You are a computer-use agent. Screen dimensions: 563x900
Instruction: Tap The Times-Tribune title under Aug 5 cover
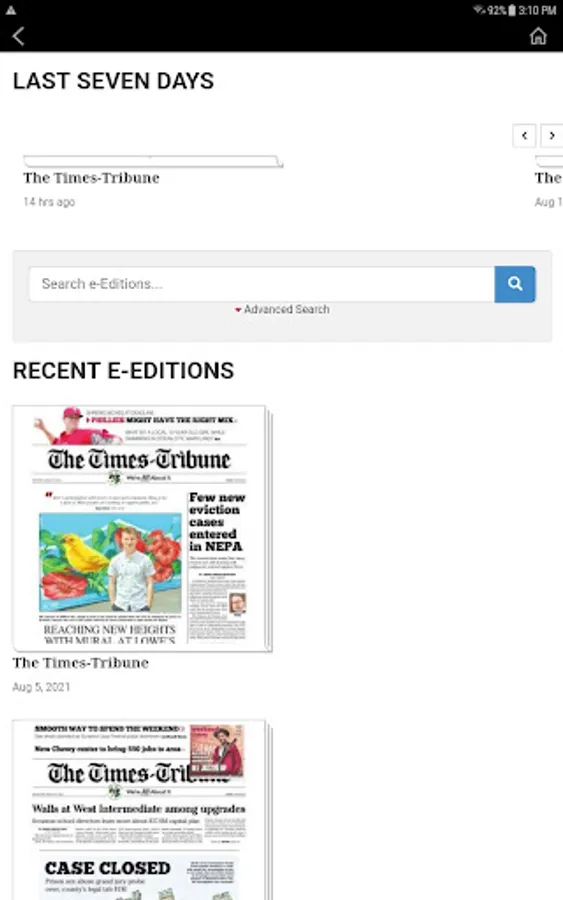click(x=80, y=663)
